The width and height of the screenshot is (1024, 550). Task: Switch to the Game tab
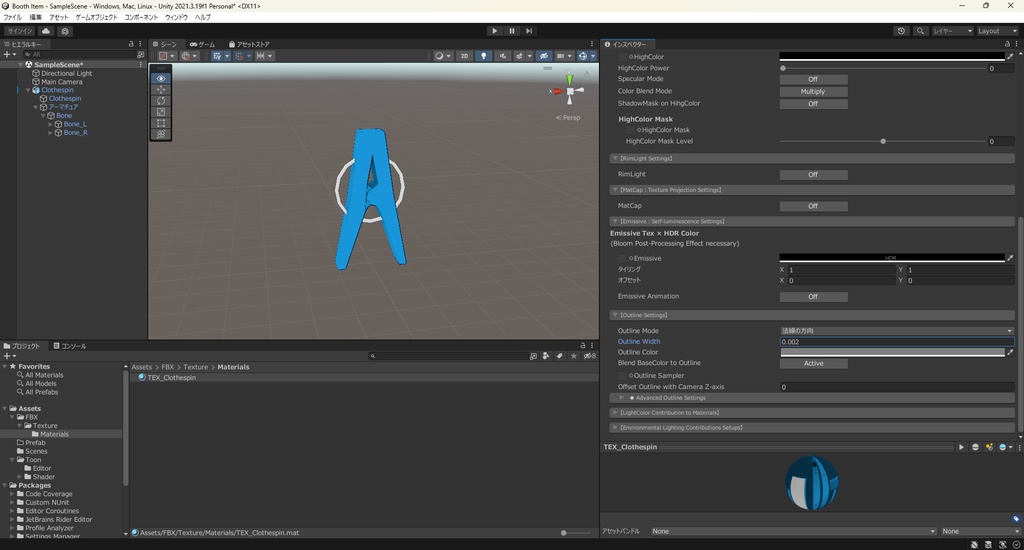(x=202, y=44)
